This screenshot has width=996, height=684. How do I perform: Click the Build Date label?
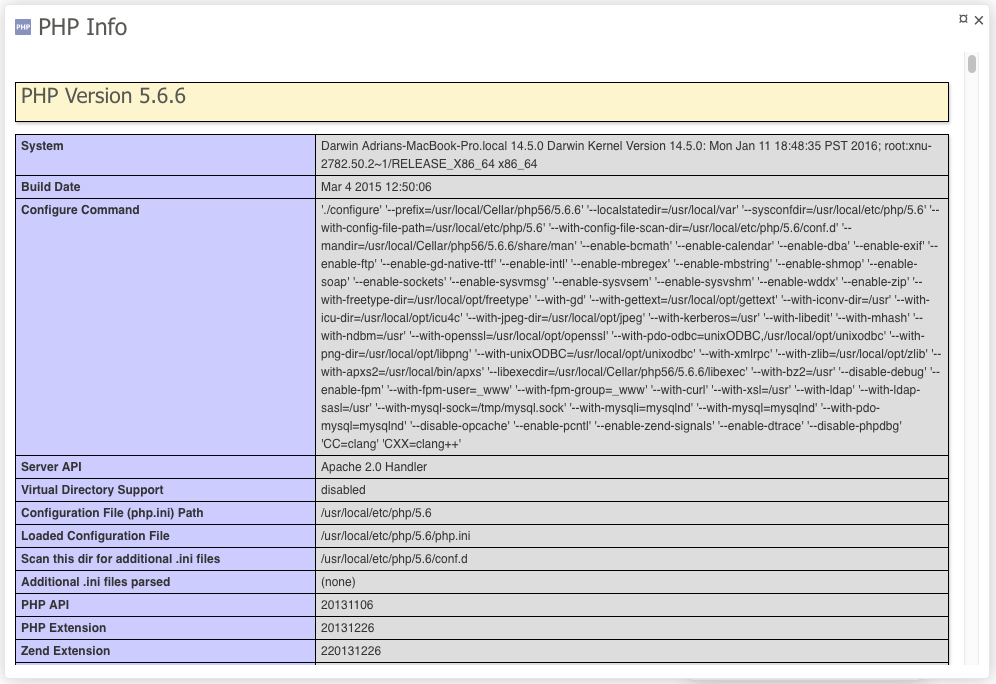coord(51,187)
